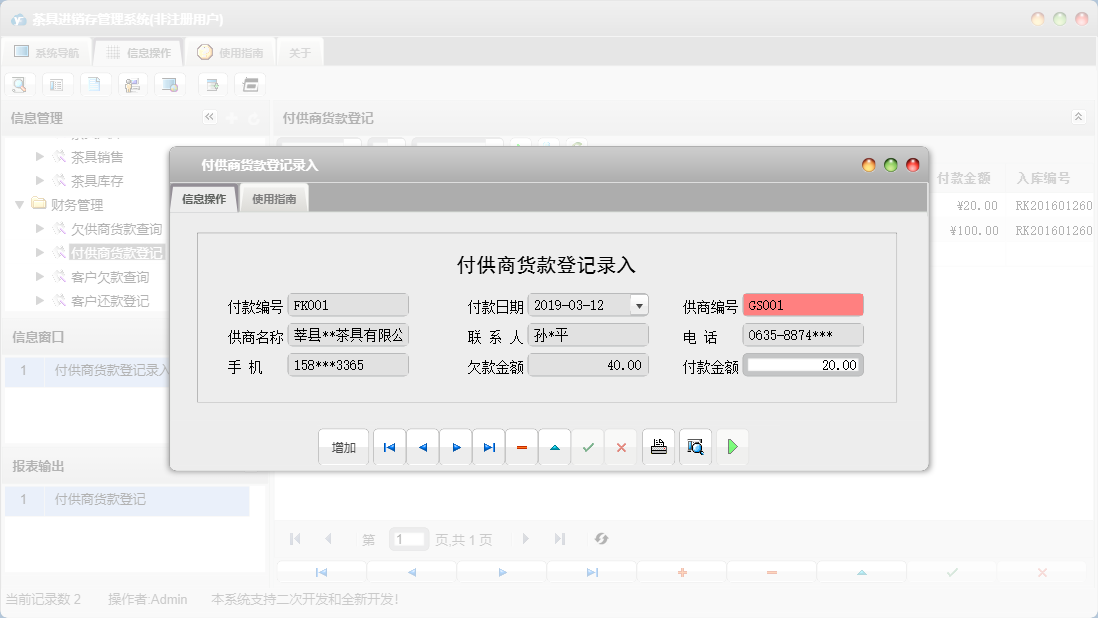Cancel edits with the red X icon
This screenshot has width=1098, height=618.
[621, 447]
